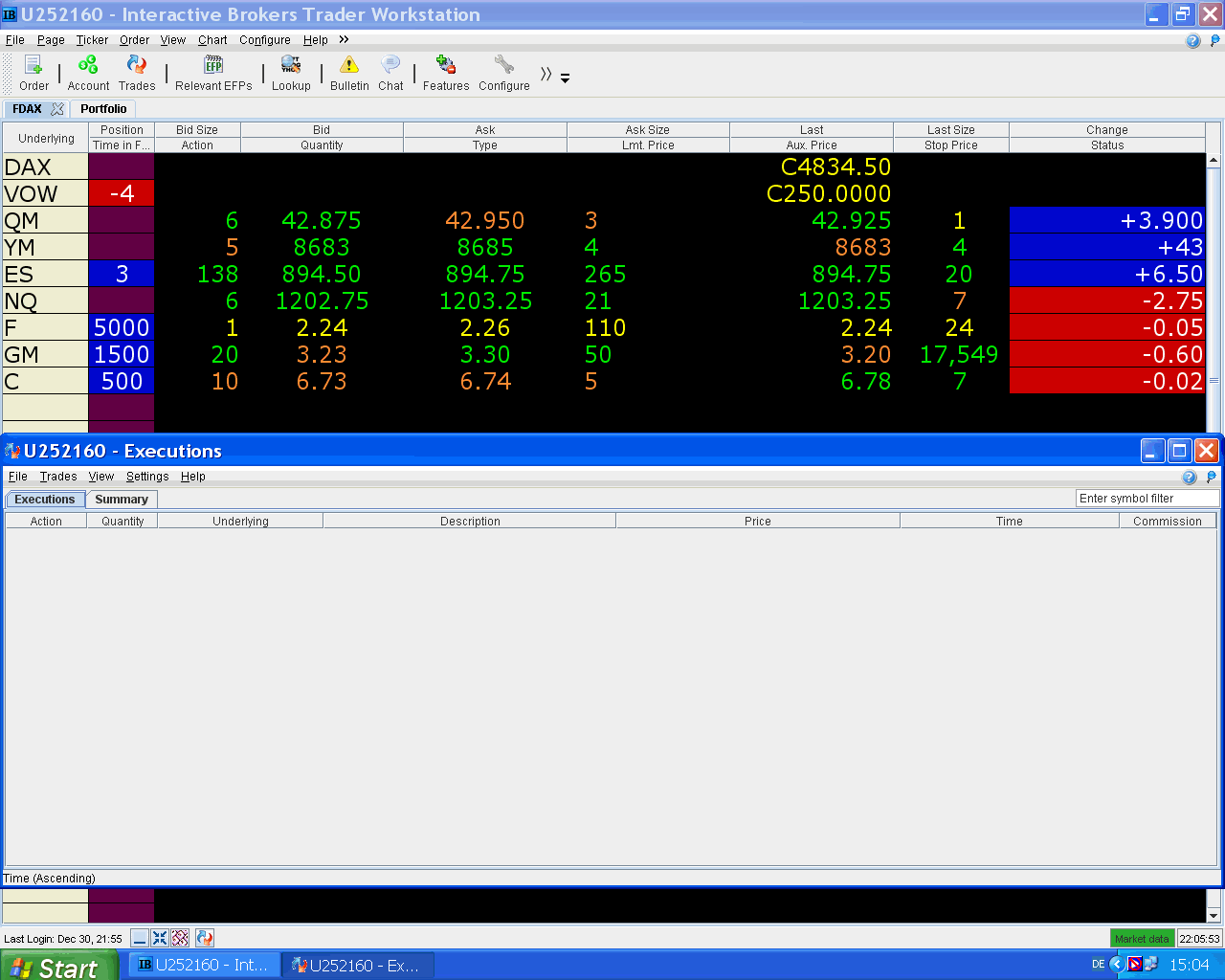This screenshot has height=980, width=1225.
Task: Click the QM change cell +3.900
Action: 1107,220
